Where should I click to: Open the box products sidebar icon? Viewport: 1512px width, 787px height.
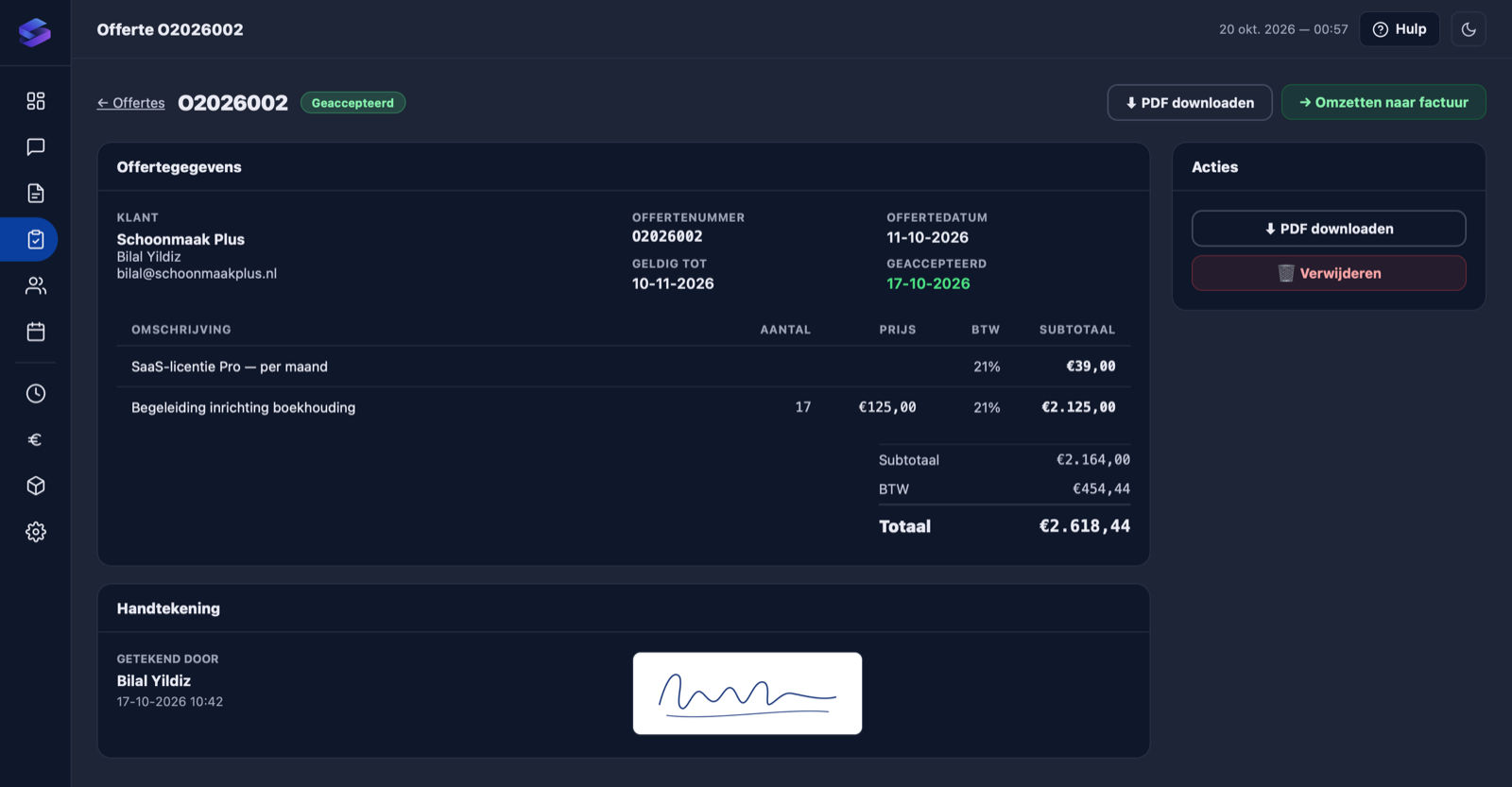coord(36,486)
